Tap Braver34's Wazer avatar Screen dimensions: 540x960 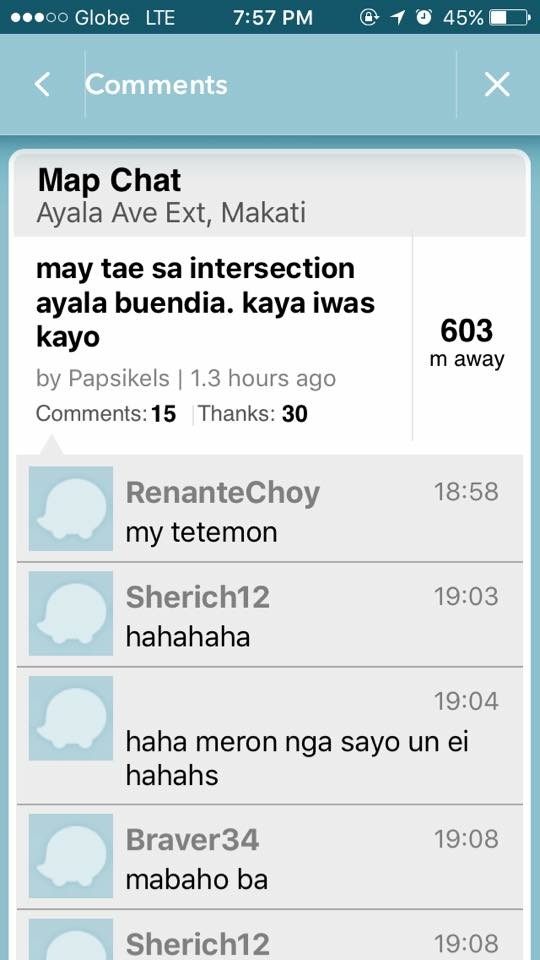(71, 856)
